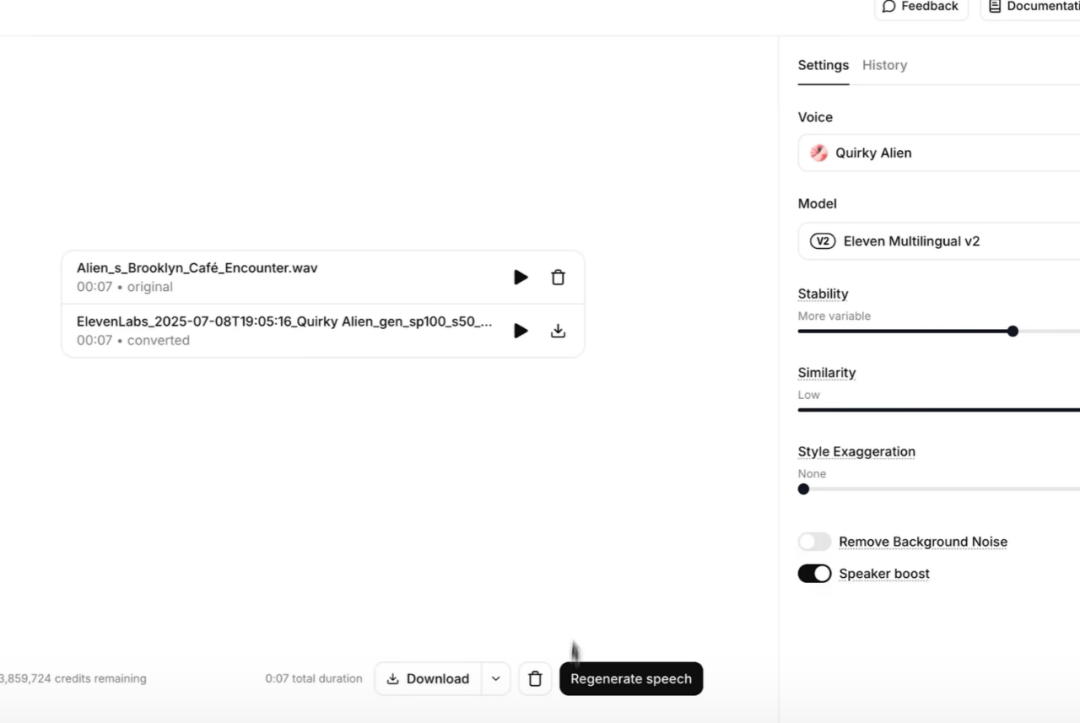Enable Remove Background Noise switch
The height and width of the screenshot is (723, 1080).
coord(814,542)
